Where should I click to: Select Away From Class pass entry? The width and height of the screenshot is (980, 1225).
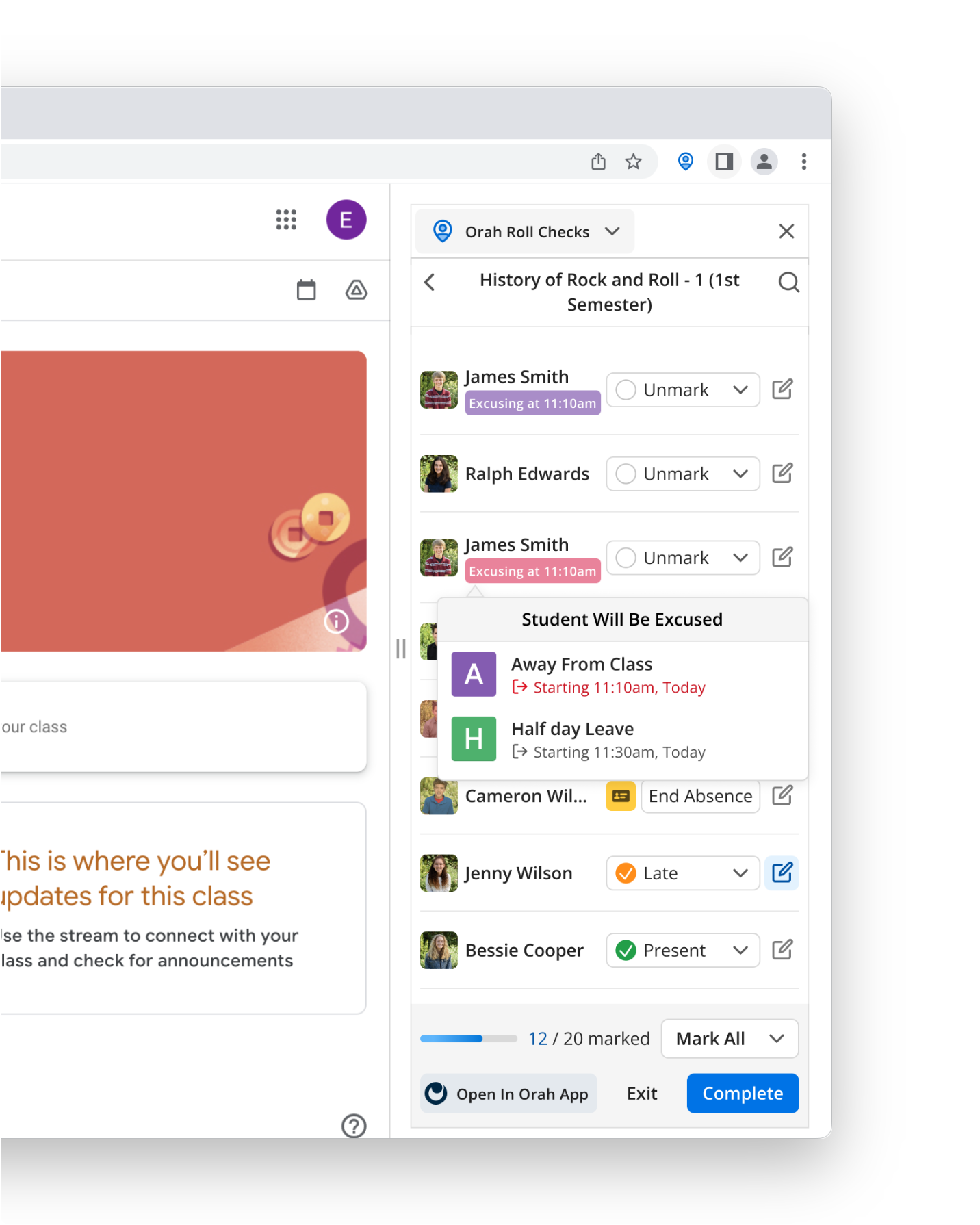point(622,674)
